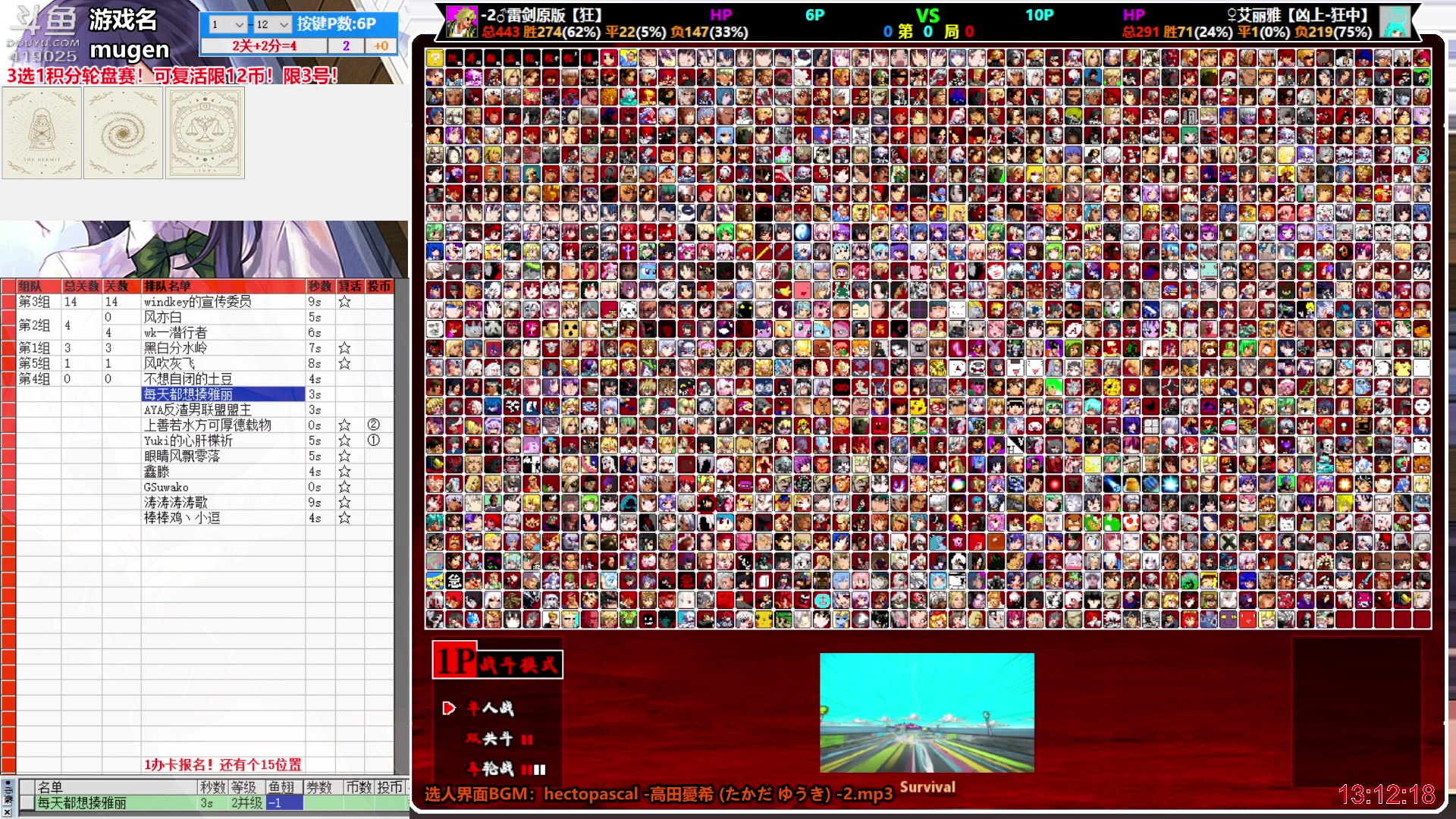Select the queue row wk一潜行者
The width and height of the screenshot is (1456, 819).
click(223, 332)
